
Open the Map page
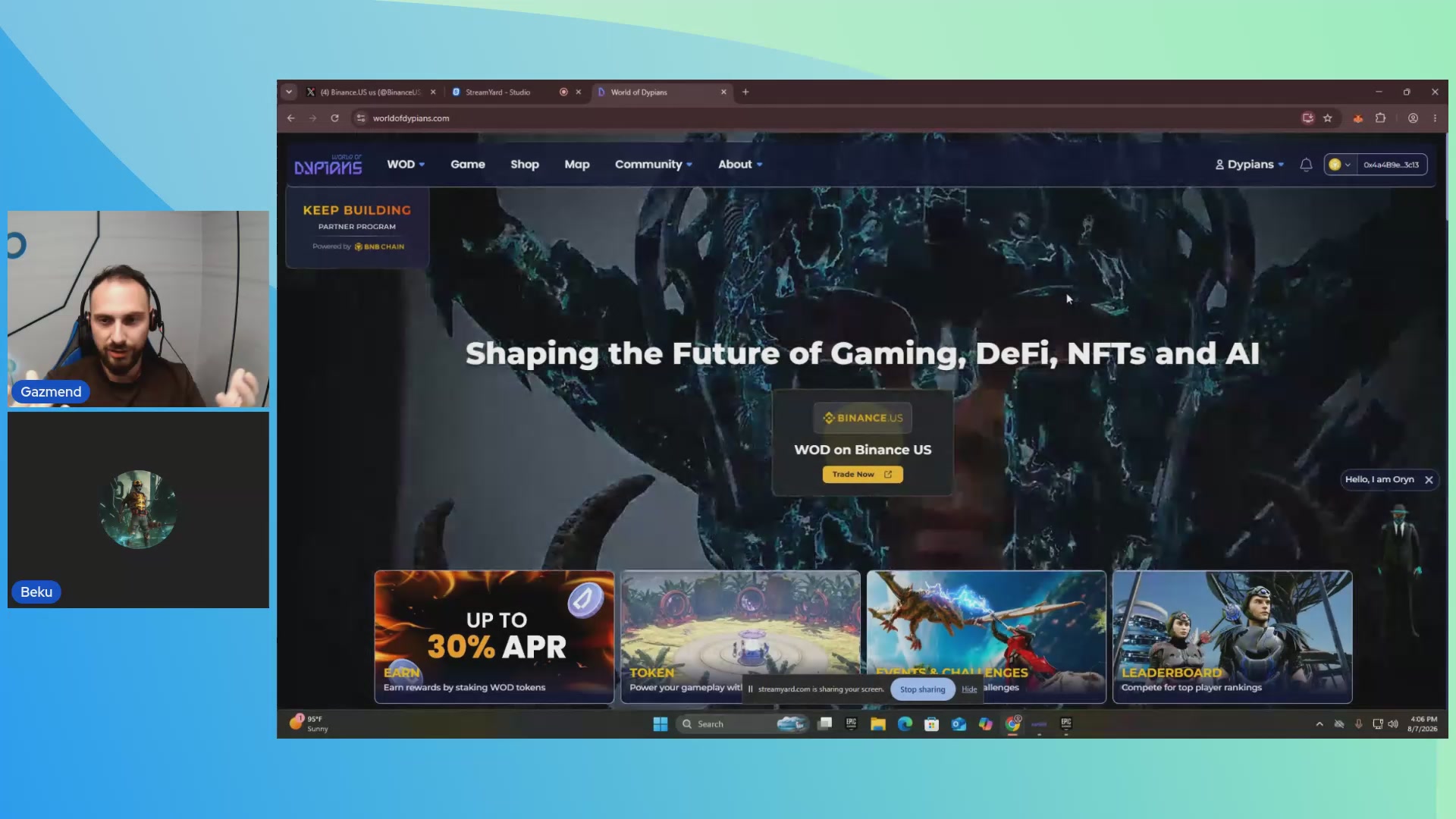tap(577, 165)
